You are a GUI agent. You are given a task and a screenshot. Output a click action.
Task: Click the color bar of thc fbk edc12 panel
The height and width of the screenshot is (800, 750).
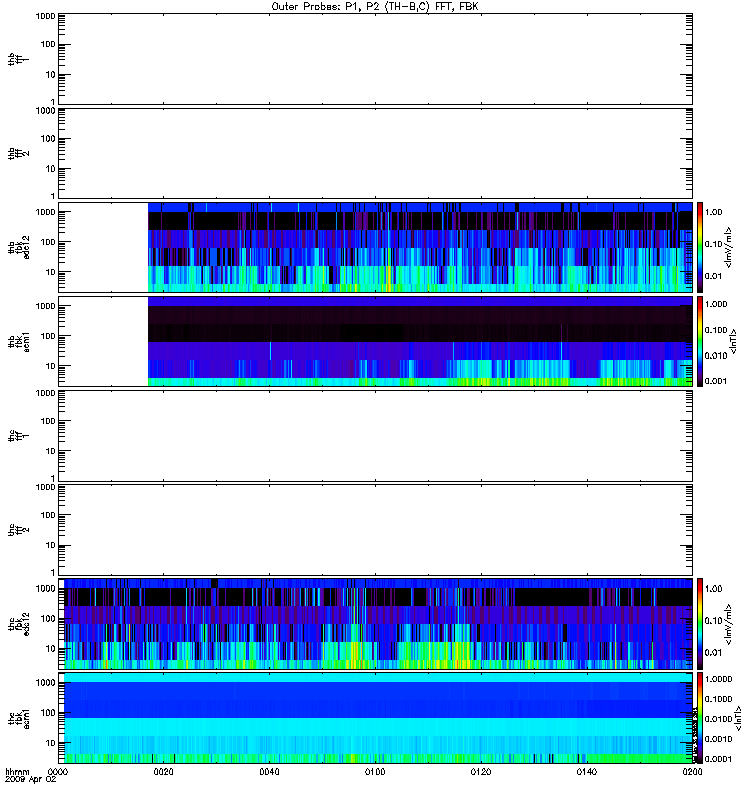[x=700, y=623]
